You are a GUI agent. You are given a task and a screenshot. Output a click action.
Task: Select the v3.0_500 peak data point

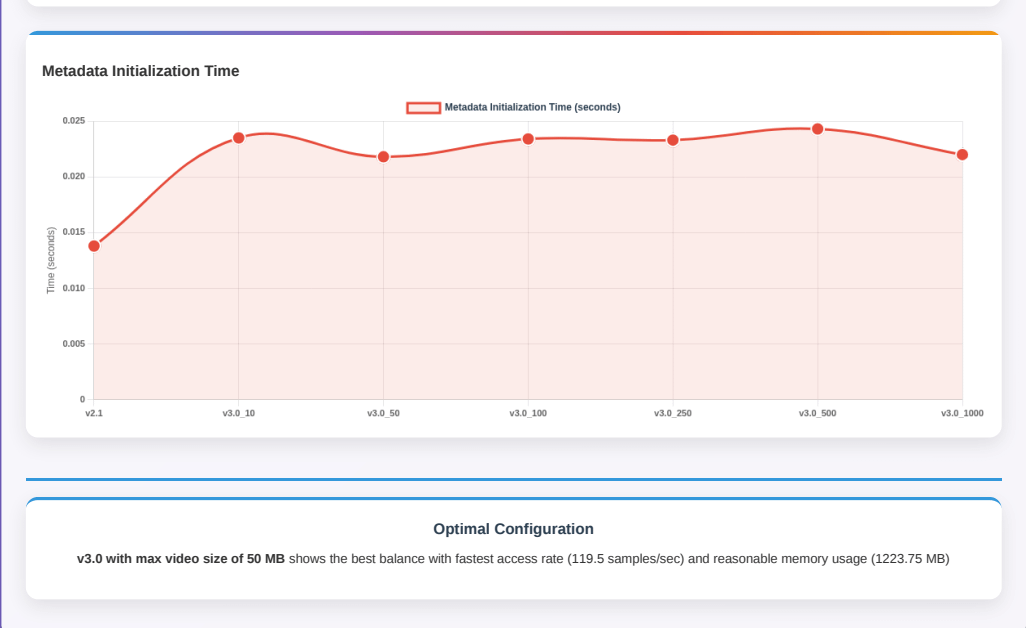pyautogui.click(x=817, y=129)
